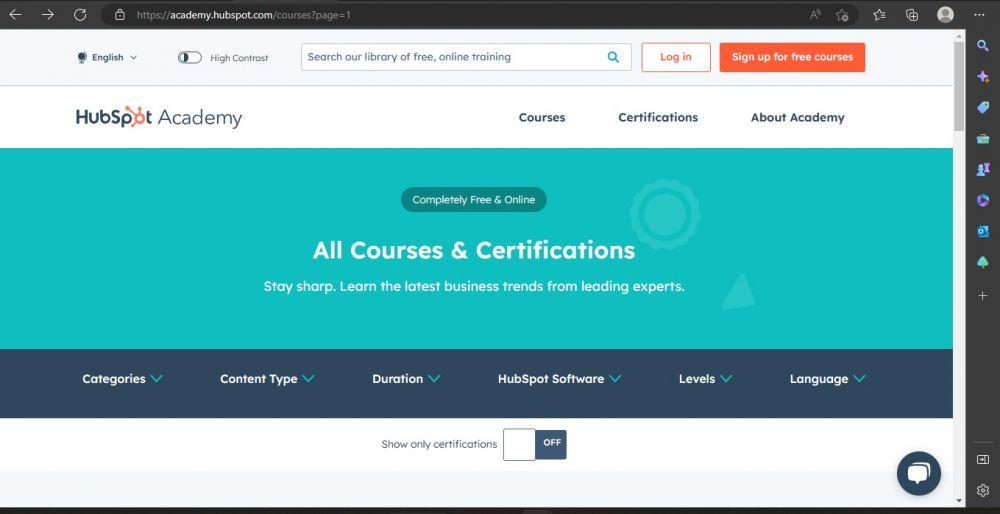Screen dimensions: 1000x514
Task: Open the About Academy nav item
Action: tap(798, 117)
